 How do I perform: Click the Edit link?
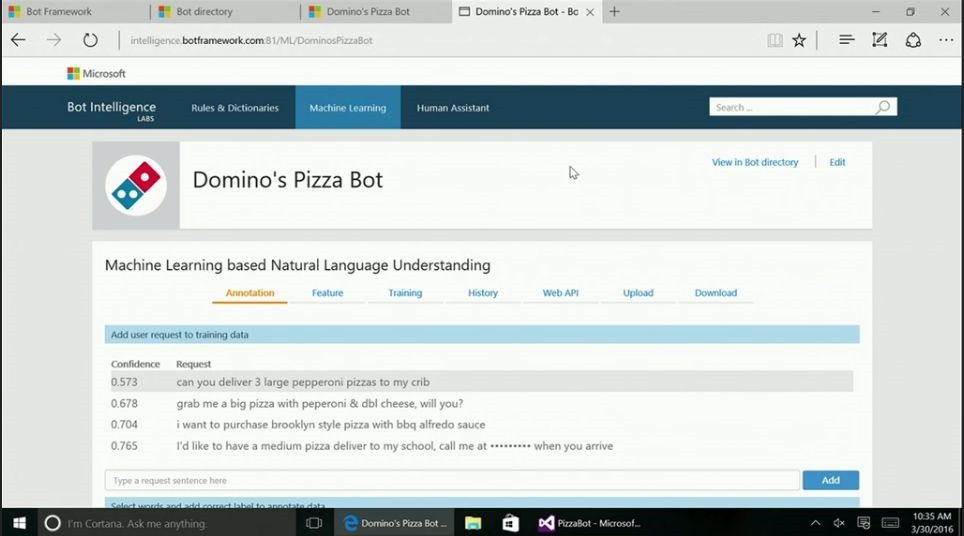(837, 162)
